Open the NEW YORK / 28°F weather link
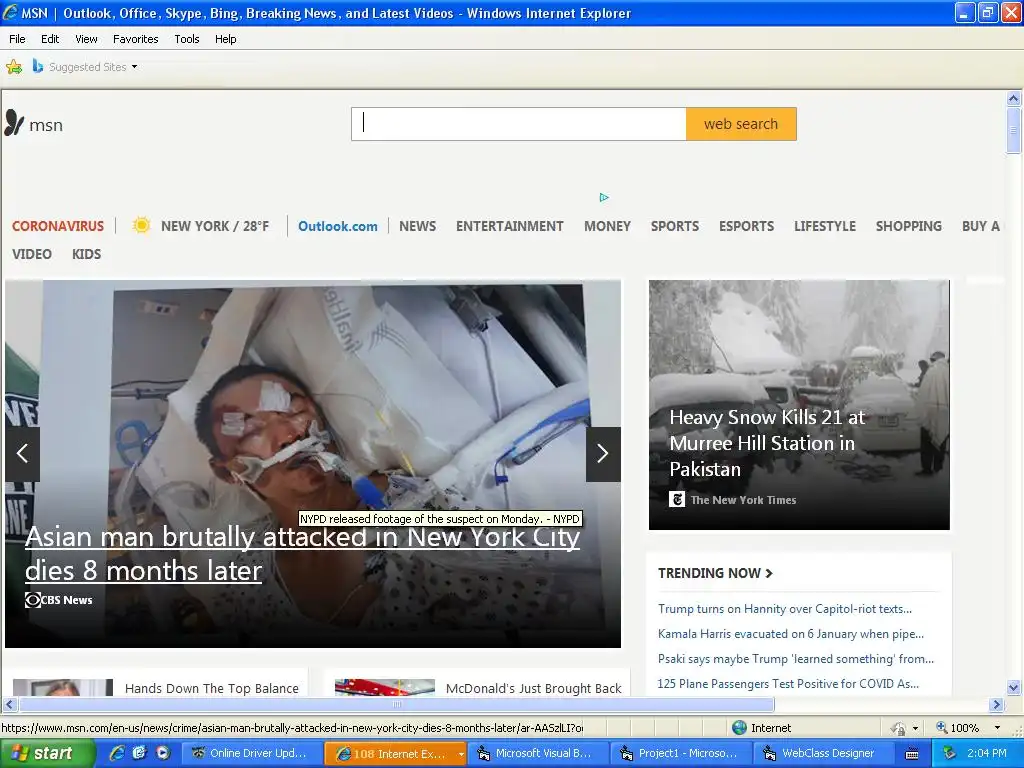The image size is (1024, 768). tap(215, 226)
